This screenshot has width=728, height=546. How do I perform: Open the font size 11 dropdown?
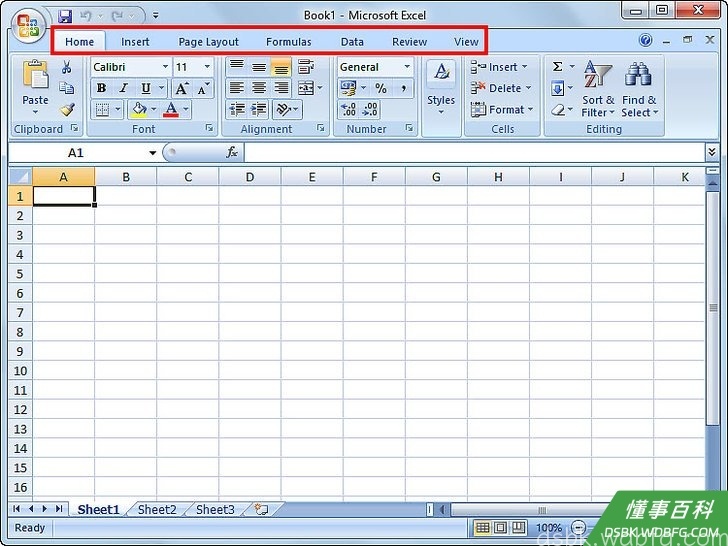coord(207,67)
